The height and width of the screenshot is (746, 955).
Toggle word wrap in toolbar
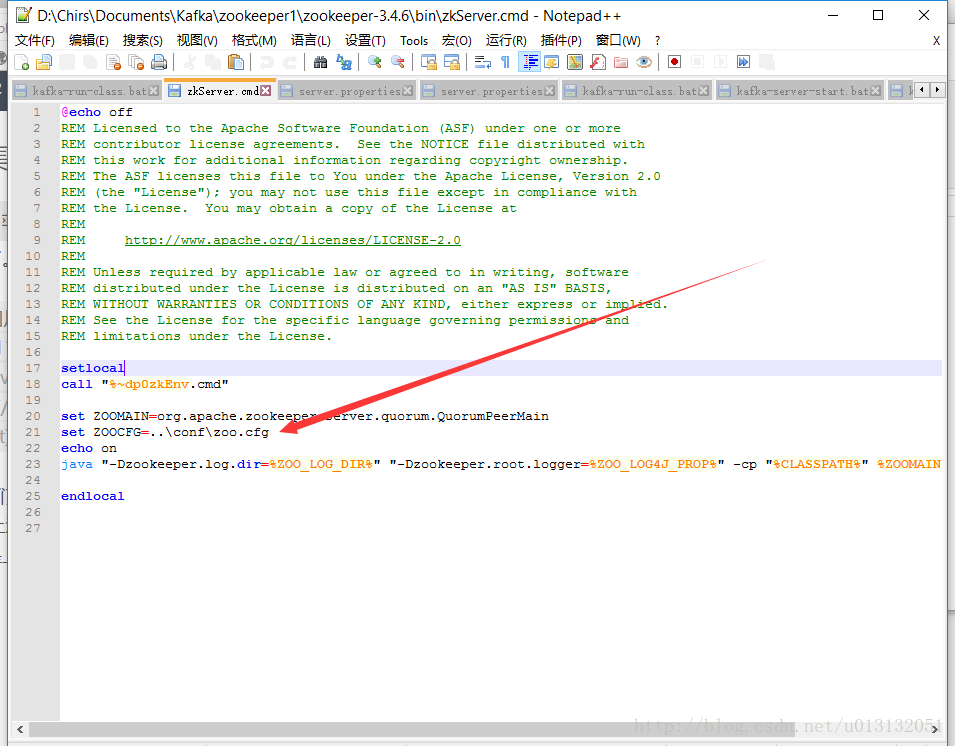point(483,62)
